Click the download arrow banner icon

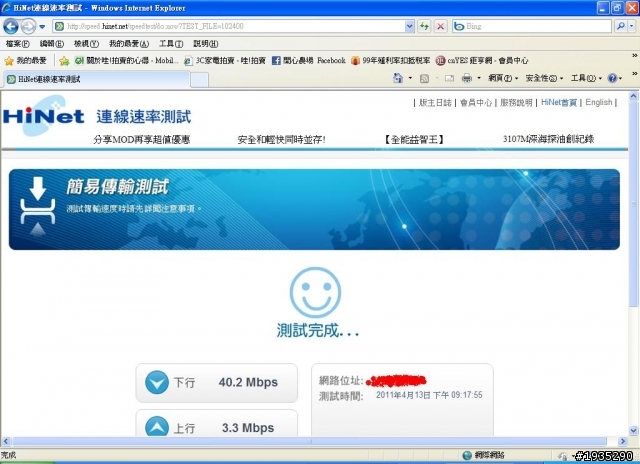[x=38, y=206]
